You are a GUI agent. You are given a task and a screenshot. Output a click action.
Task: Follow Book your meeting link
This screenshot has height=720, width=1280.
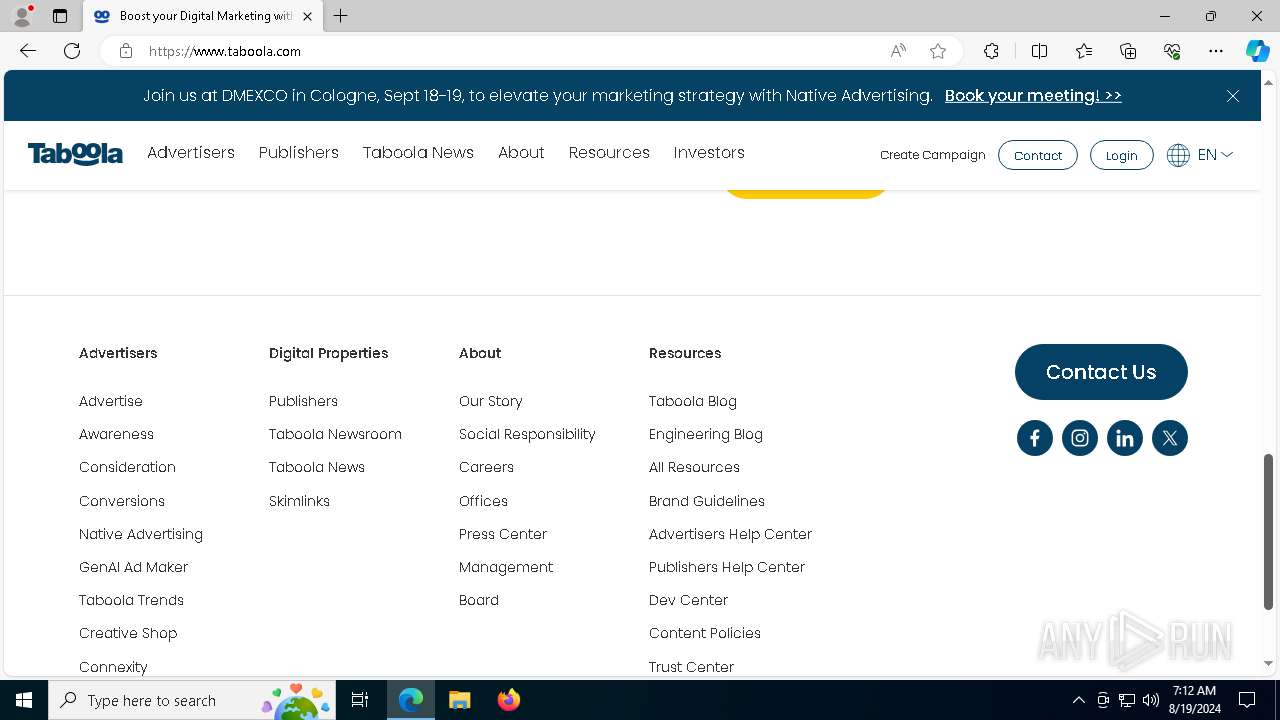coord(1033,96)
